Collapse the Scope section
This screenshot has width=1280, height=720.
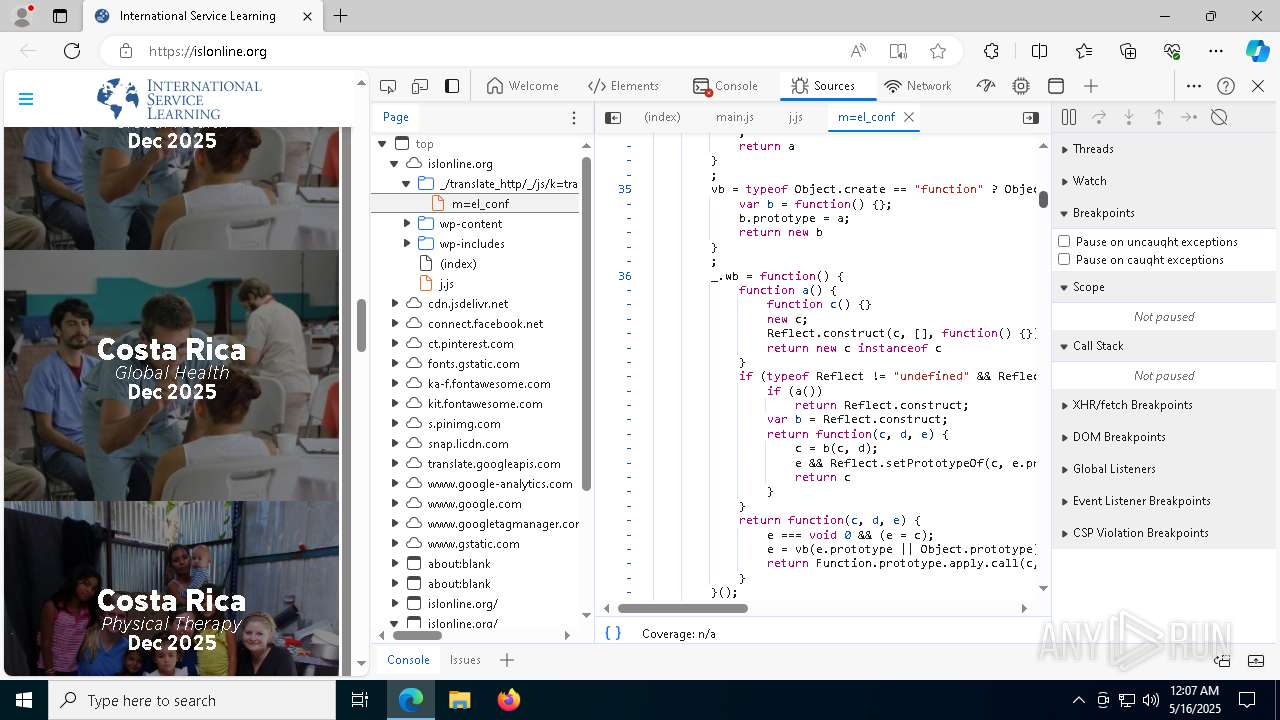[1166, 287]
